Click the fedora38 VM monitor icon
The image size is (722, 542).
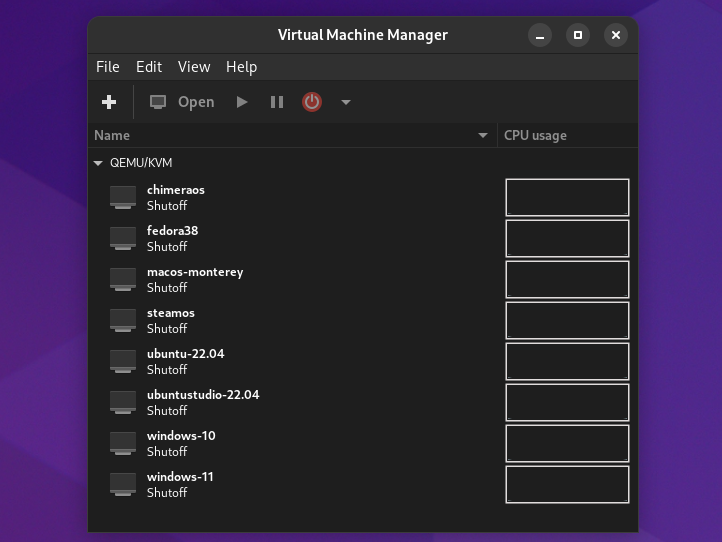click(123, 239)
